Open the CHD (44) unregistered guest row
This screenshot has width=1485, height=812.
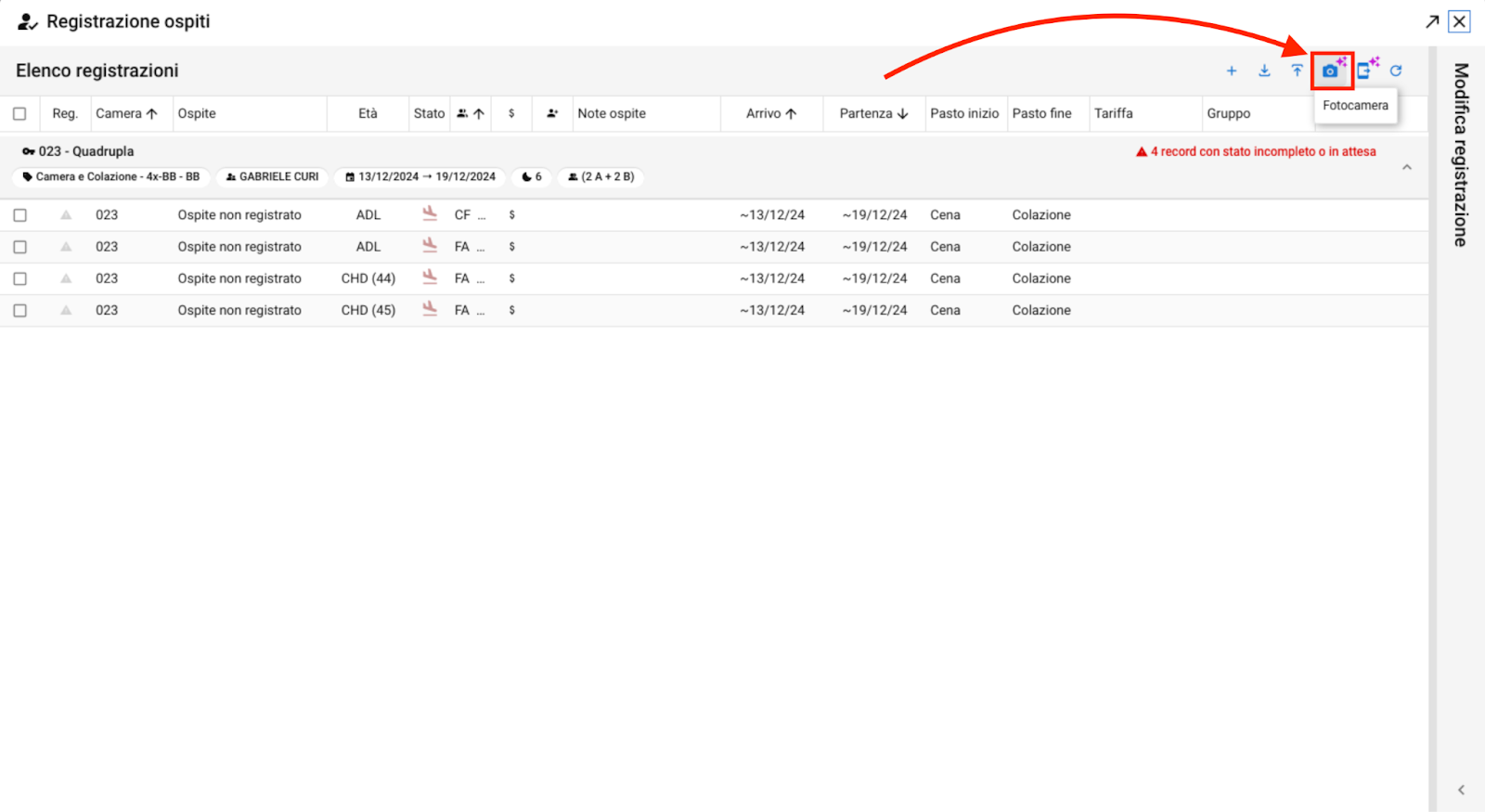[239, 278]
